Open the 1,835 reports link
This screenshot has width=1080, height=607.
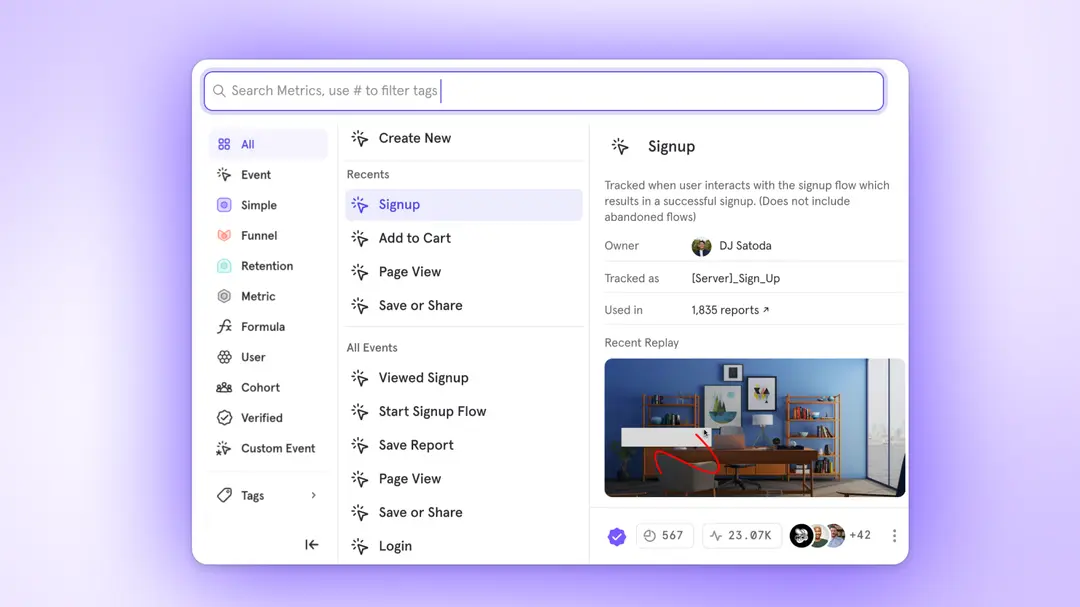728,310
